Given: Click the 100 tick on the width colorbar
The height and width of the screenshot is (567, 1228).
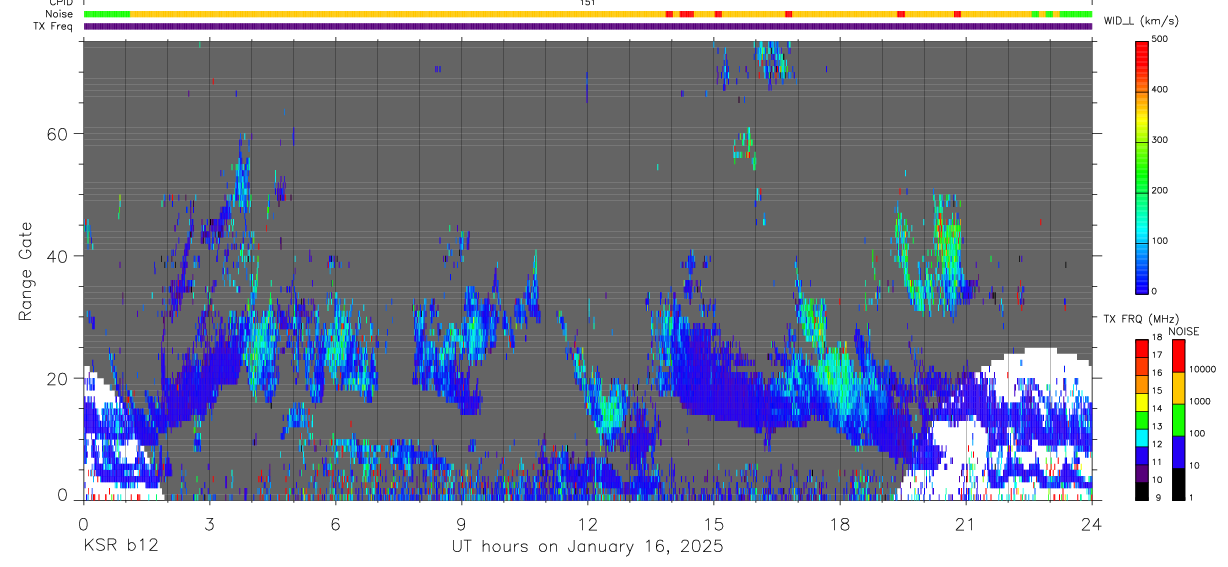Looking at the screenshot, I should (1161, 241).
